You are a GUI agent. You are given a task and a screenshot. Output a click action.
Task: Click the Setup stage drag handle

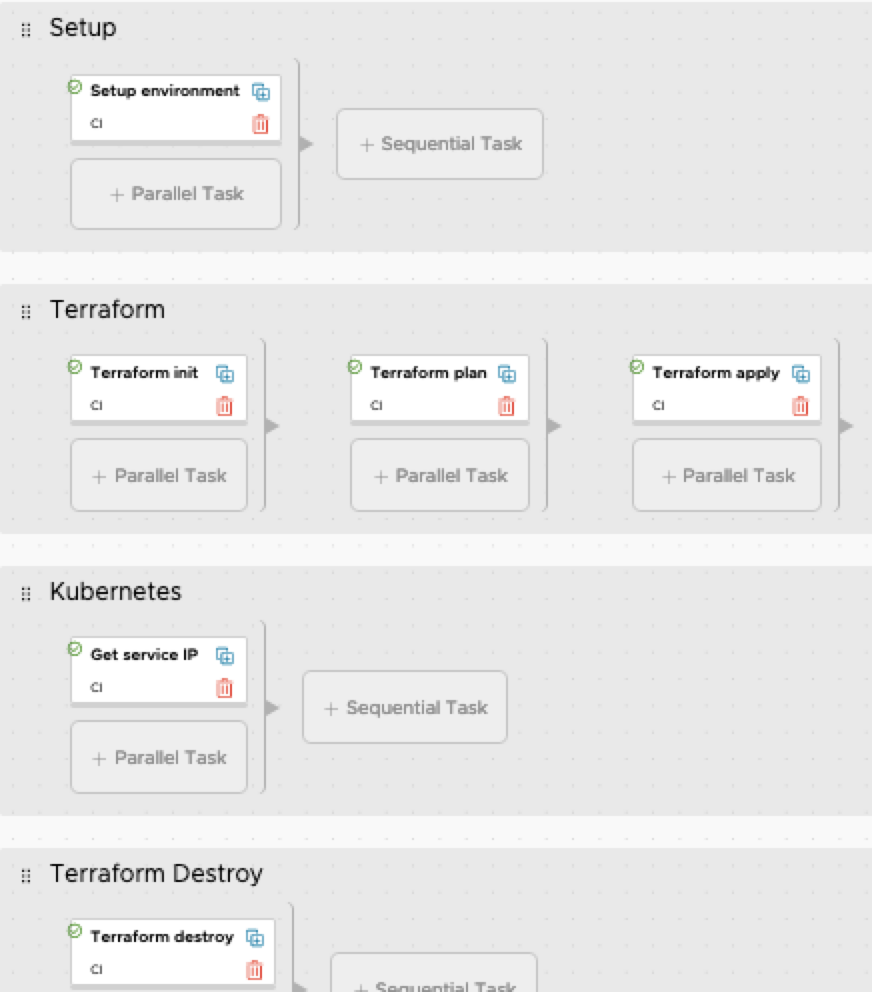[26, 30]
